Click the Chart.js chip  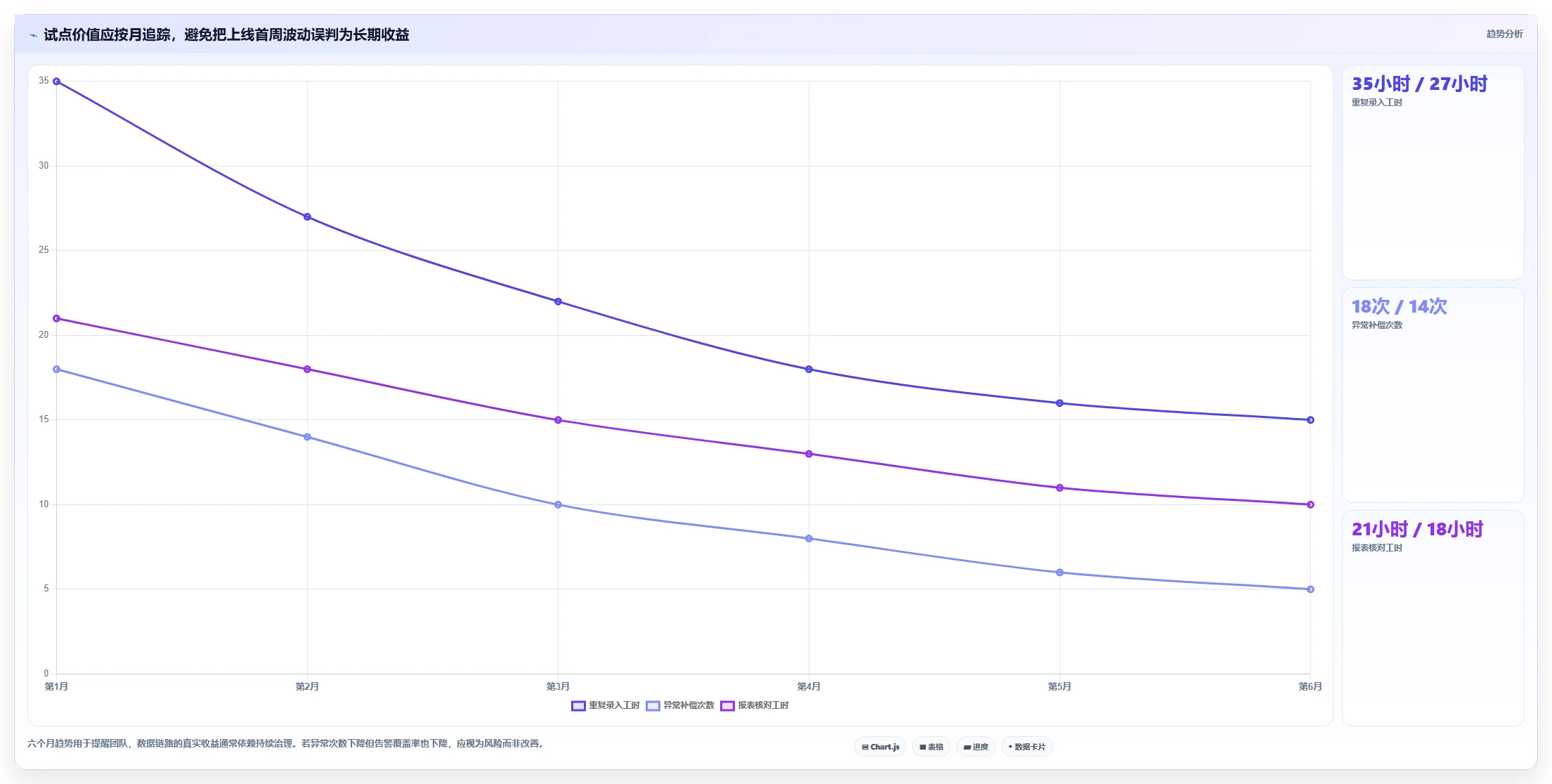point(880,747)
